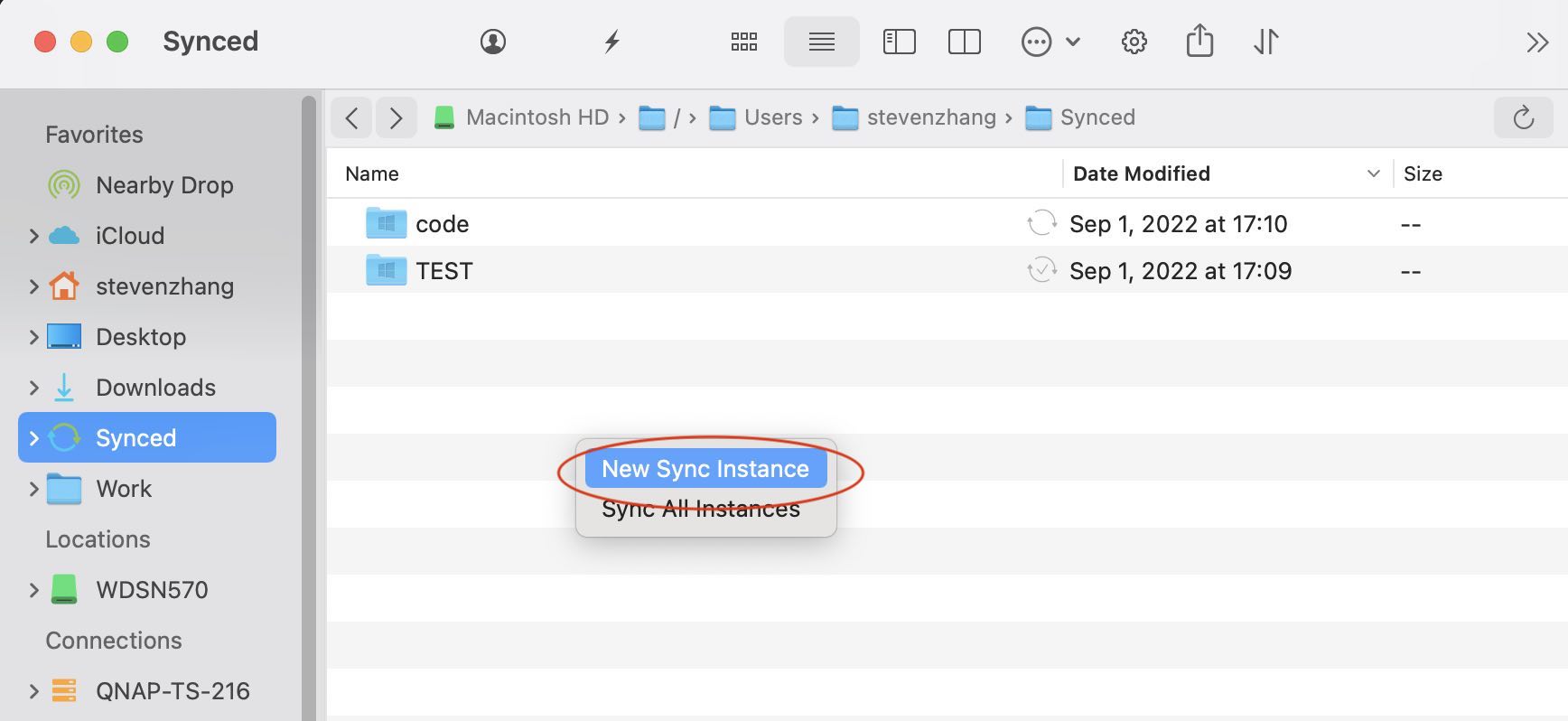The width and height of the screenshot is (1568, 721).
Task: Show more toolbar items via double chevron
Action: click(x=1537, y=42)
